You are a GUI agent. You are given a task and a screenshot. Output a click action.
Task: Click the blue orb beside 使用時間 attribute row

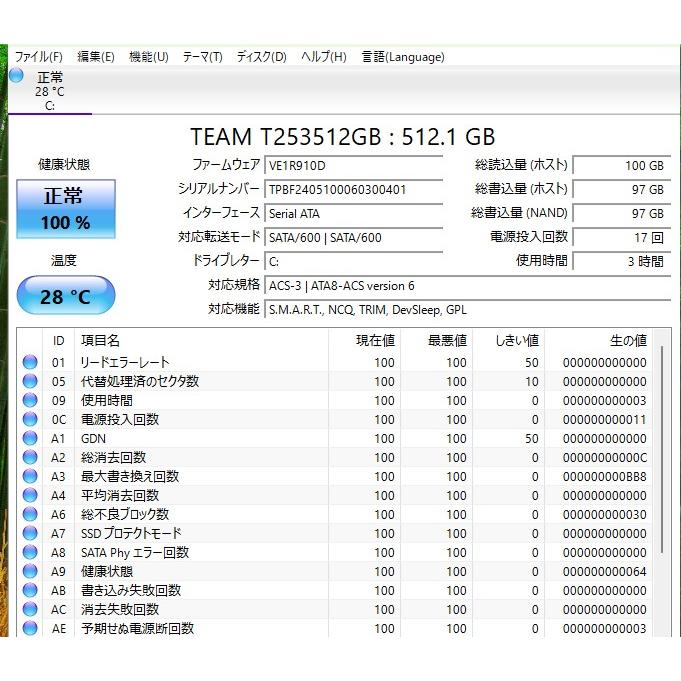[30, 400]
